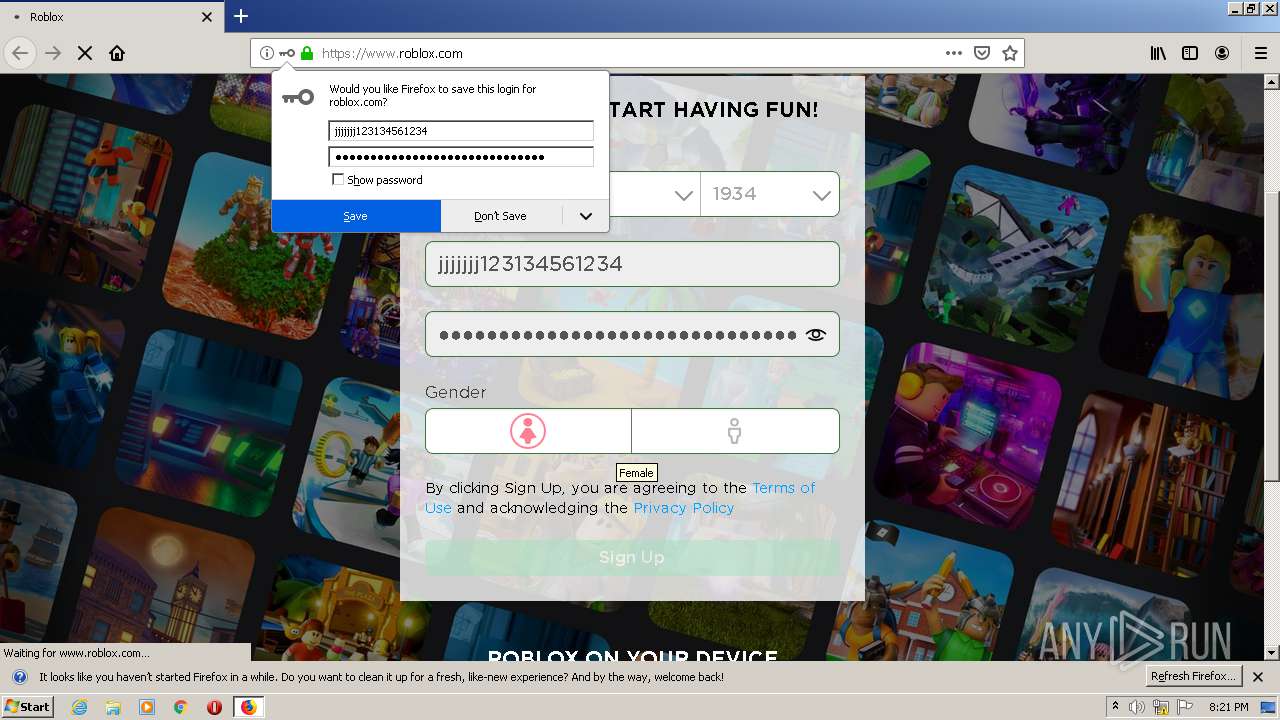Click the browser forward arrow
The width and height of the screenshot is (1280, 720).
point(53,53)
